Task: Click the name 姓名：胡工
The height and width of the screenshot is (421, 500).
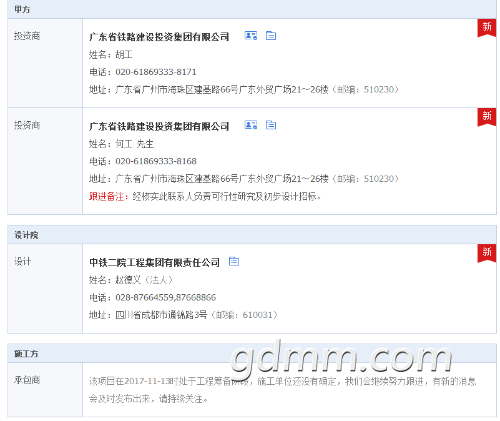Action: pyautogui.click(x=110, y=54)
